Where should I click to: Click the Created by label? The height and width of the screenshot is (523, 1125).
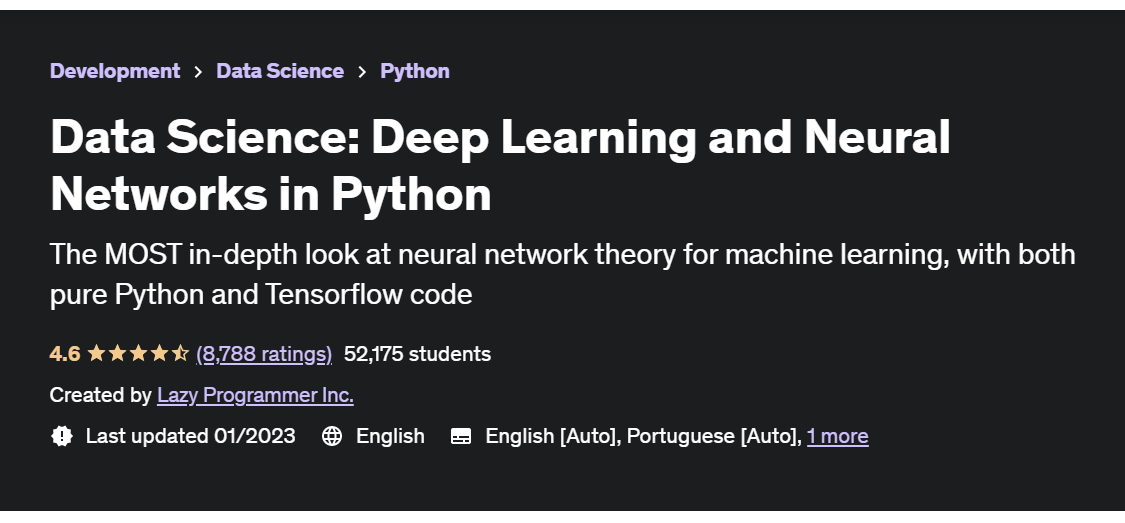click(100, 395)
